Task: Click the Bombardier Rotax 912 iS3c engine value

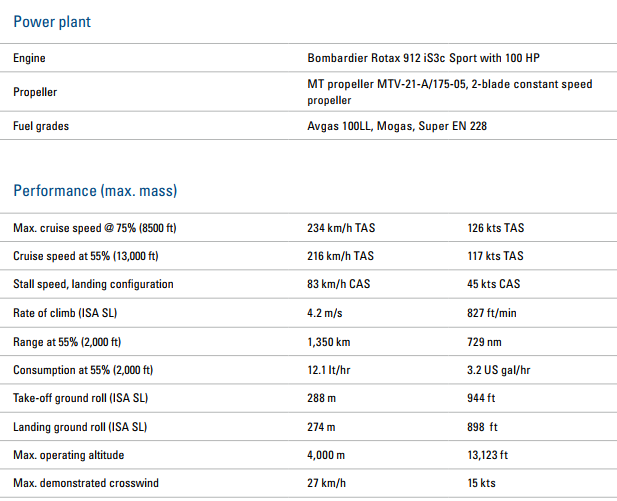Action: (423, 58)
